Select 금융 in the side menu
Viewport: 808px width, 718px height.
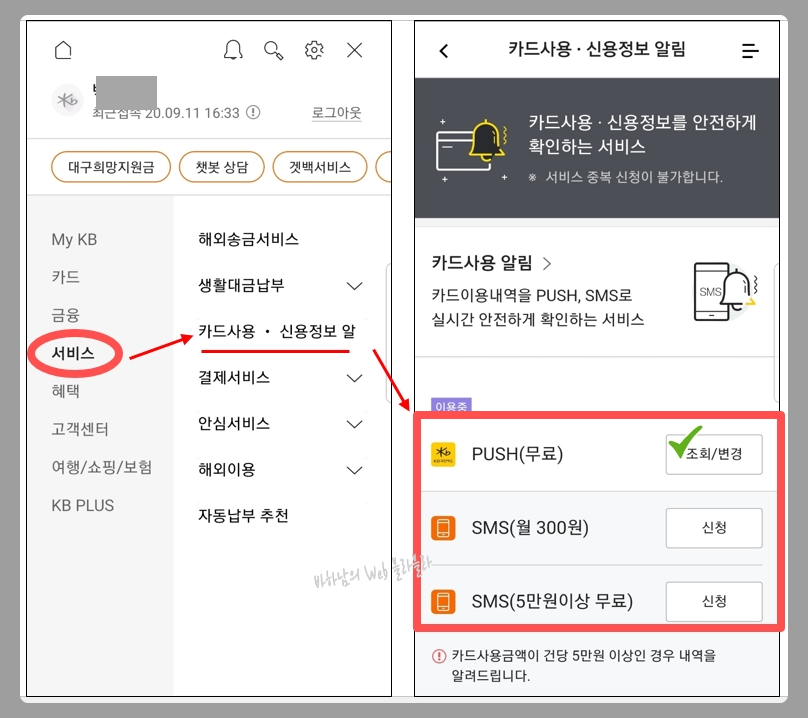[x=65, y=315]
